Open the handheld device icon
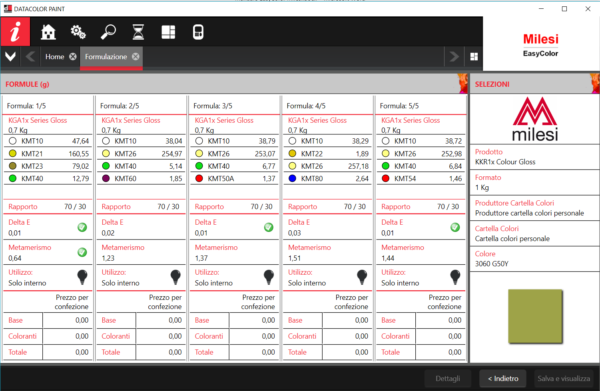 (x=198, y=32)
